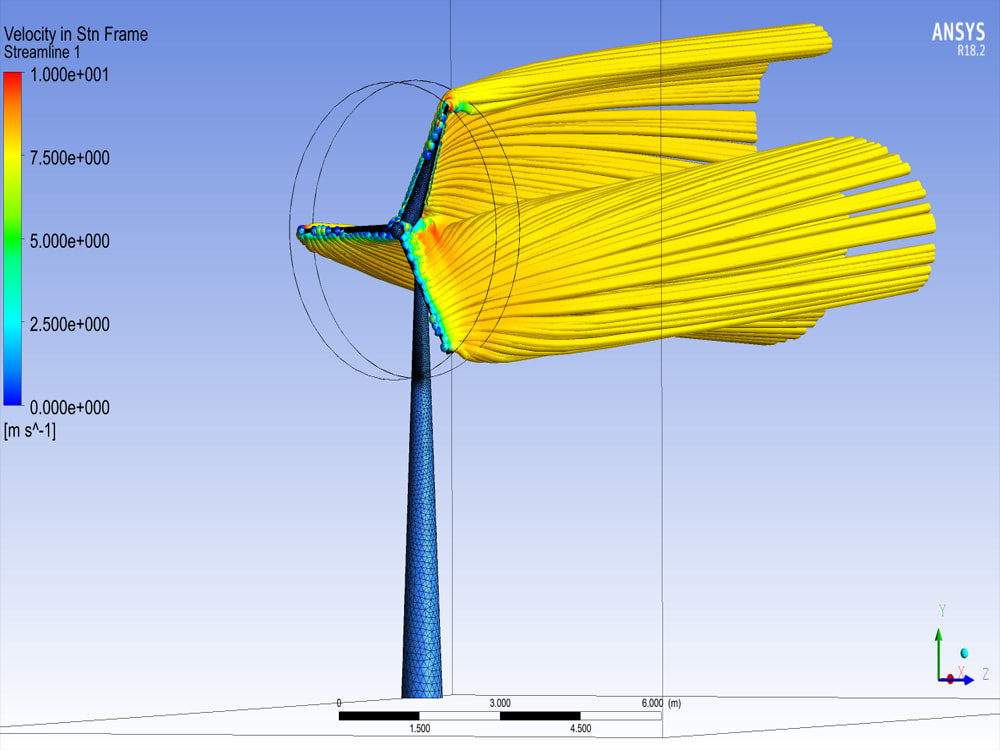The width and height of the screenshot is (1000, 750).
Task: Click the XYZ axis triad
Action: 962,646
